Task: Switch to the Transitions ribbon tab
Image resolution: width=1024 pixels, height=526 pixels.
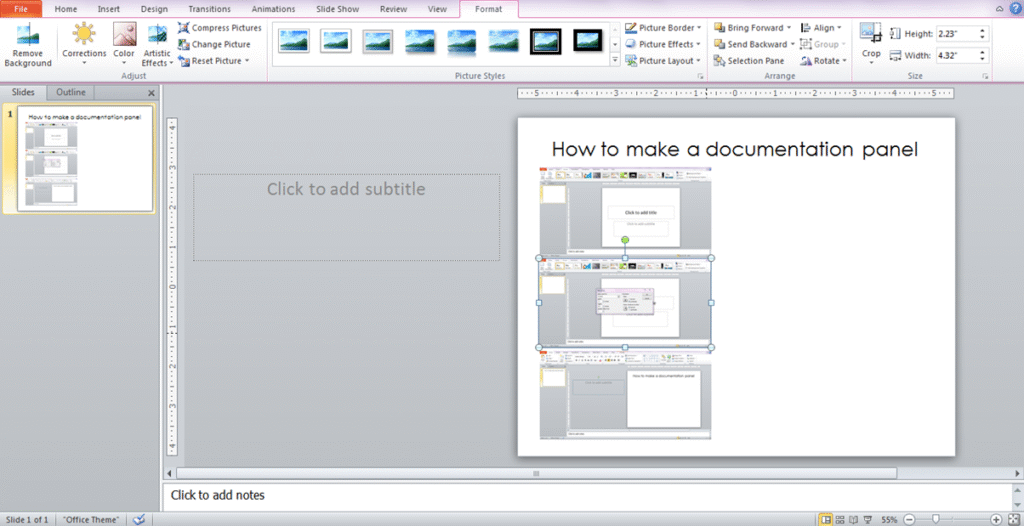Action: (x=209, y=9)
